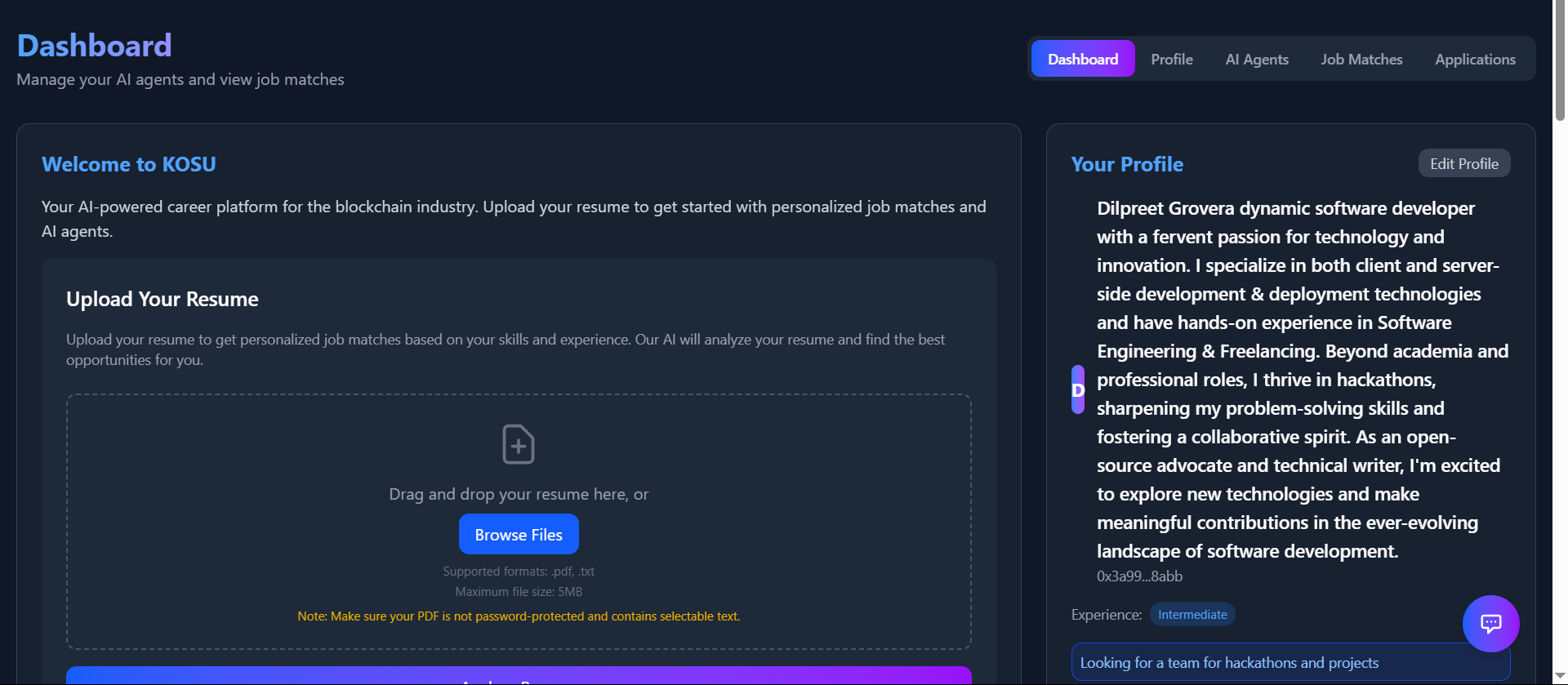This screenshot has height=685, width=1568.
Task: Click the password-protected PDF note
Action: (x=519, y=616)
